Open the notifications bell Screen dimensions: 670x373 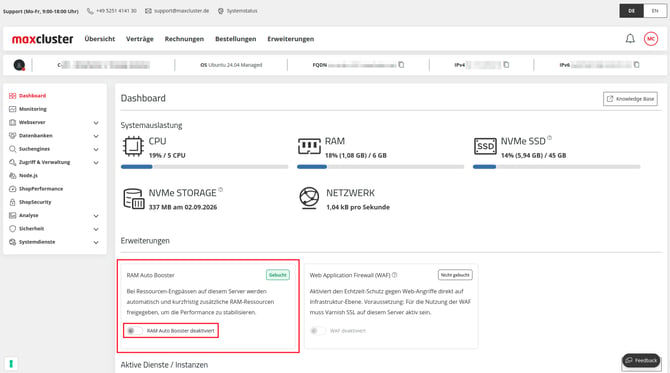click(x=630, y=39)
